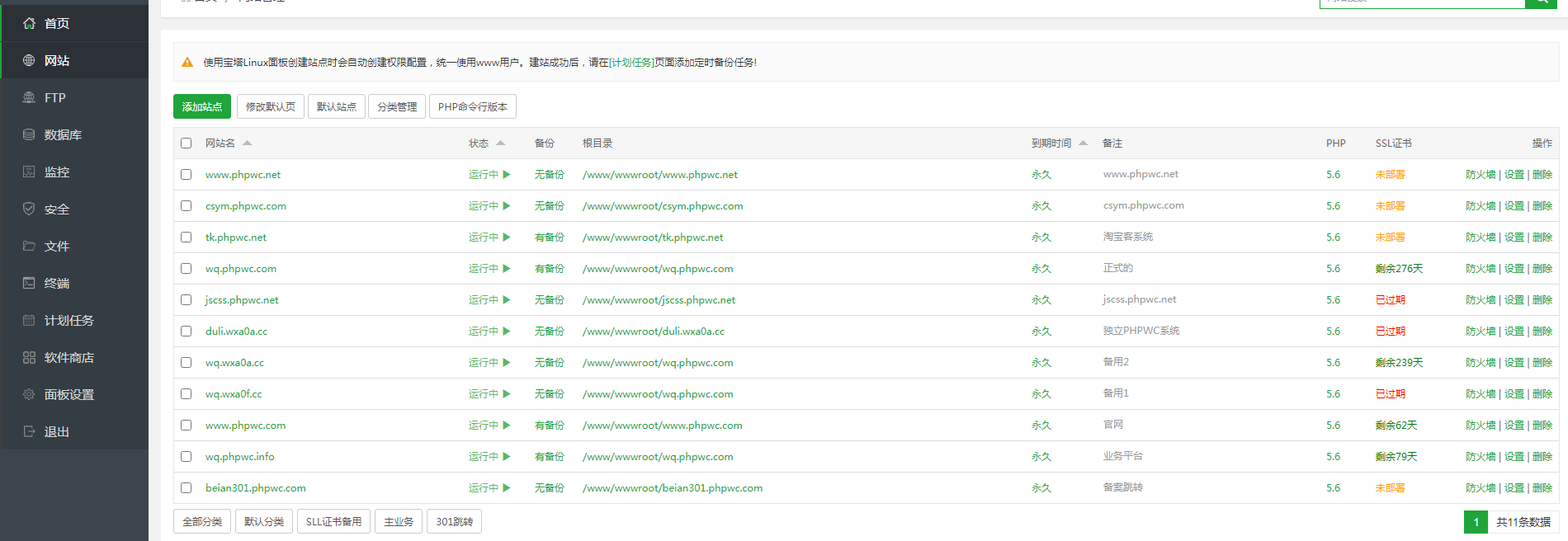The width and height of the screenshot is (1568, 541).
Task: Click the green 添加站点 button
Action: [202, 107]
